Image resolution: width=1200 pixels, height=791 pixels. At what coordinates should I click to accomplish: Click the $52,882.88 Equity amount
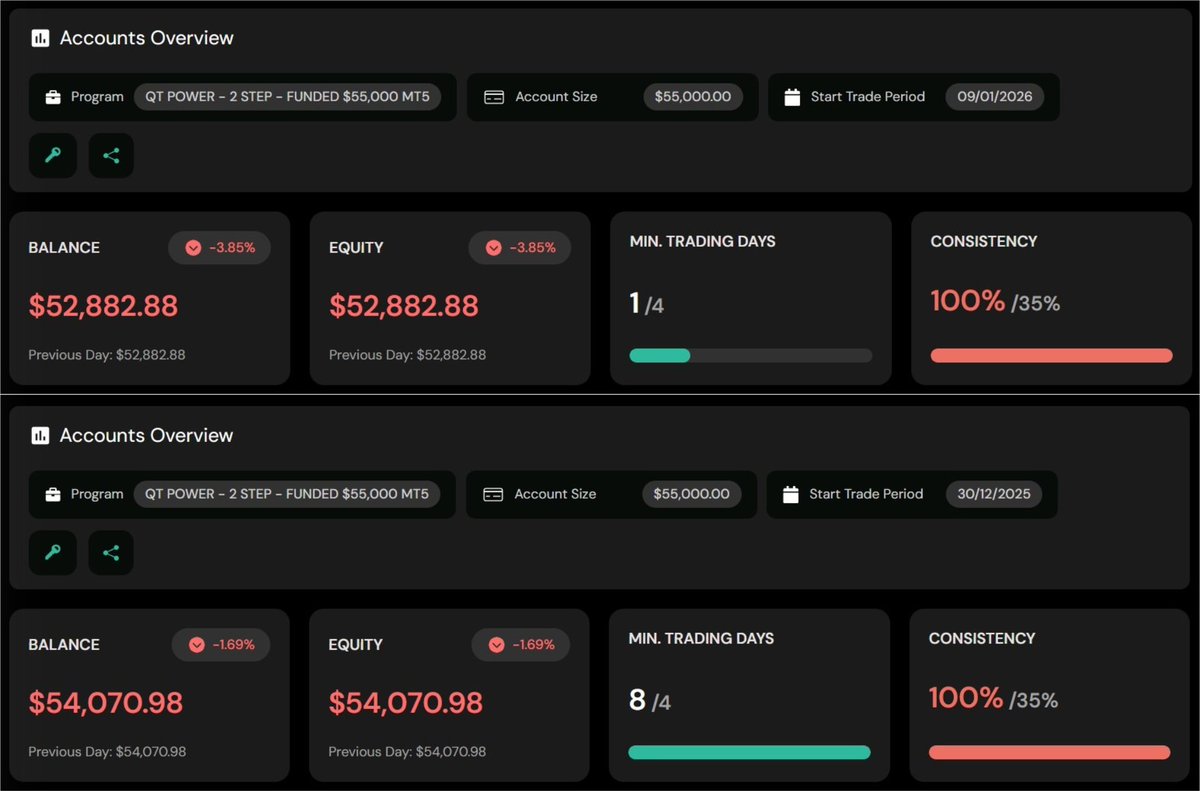point(404,306)
